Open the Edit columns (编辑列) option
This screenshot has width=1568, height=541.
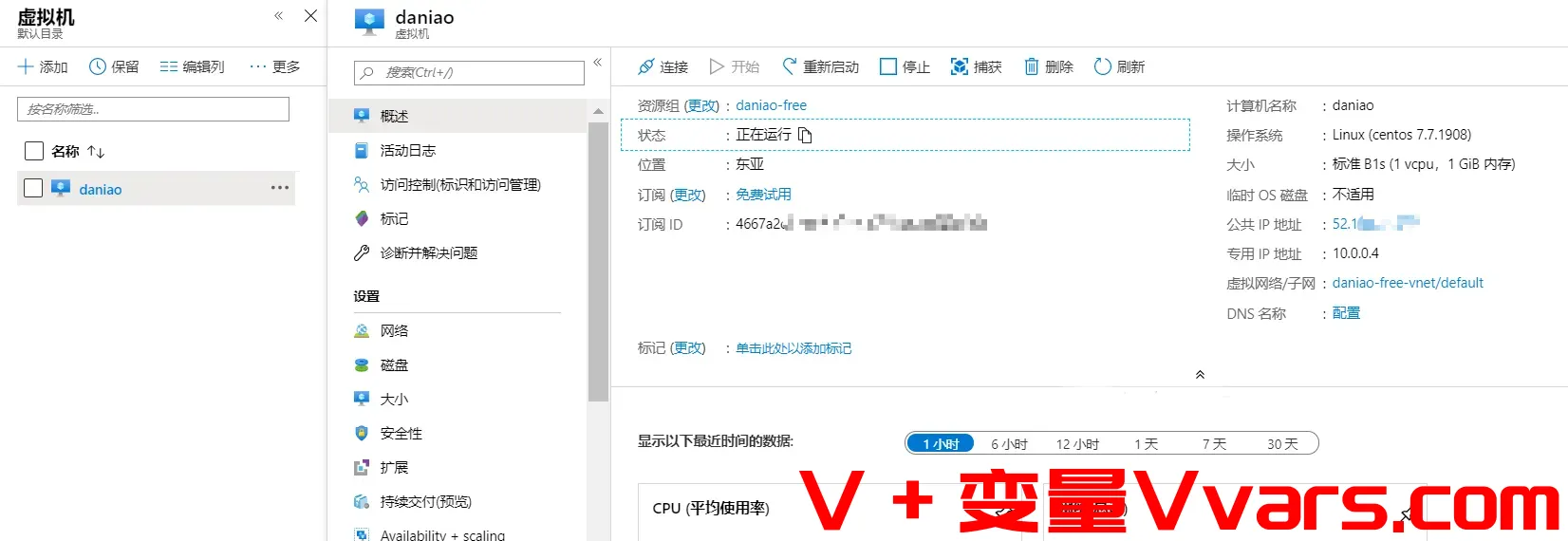pyautogui.click(x=192, y=66)
